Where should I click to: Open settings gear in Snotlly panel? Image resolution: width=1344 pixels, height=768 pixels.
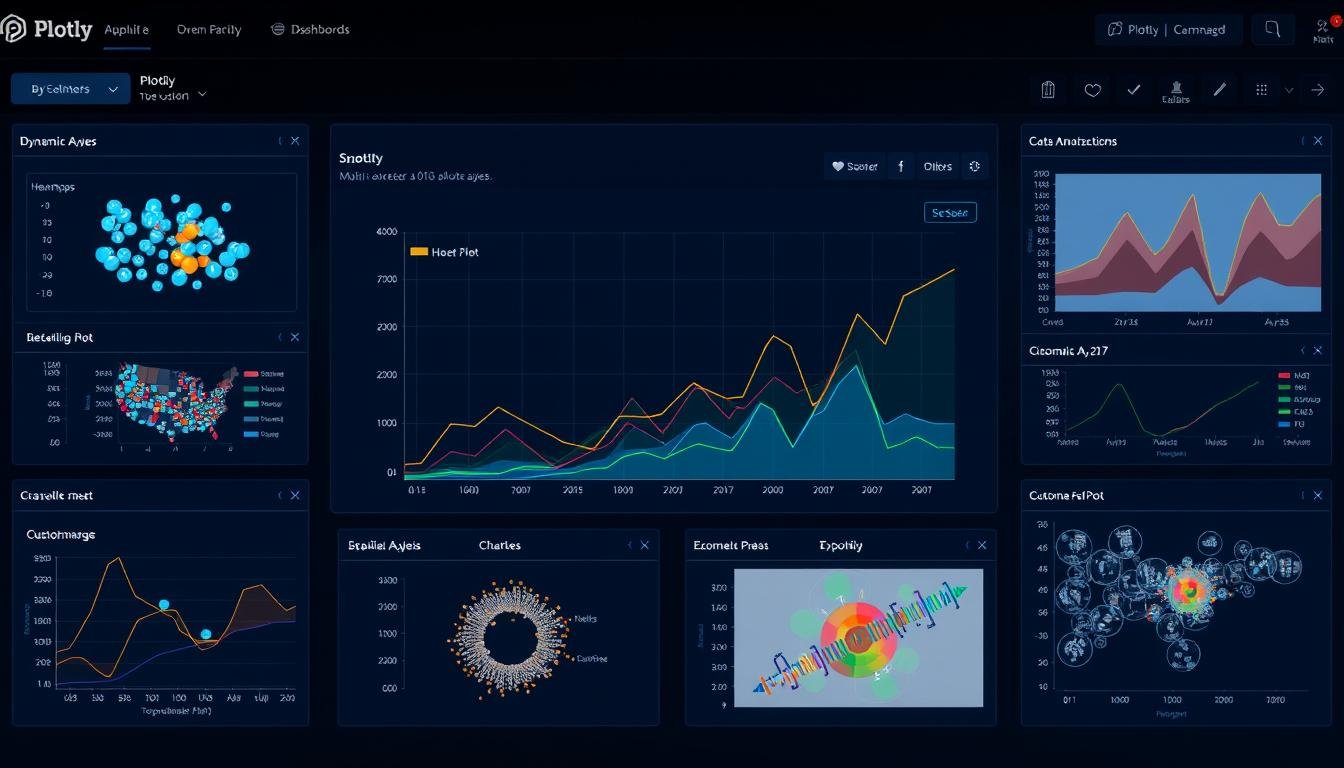click(x=975, y=166)
